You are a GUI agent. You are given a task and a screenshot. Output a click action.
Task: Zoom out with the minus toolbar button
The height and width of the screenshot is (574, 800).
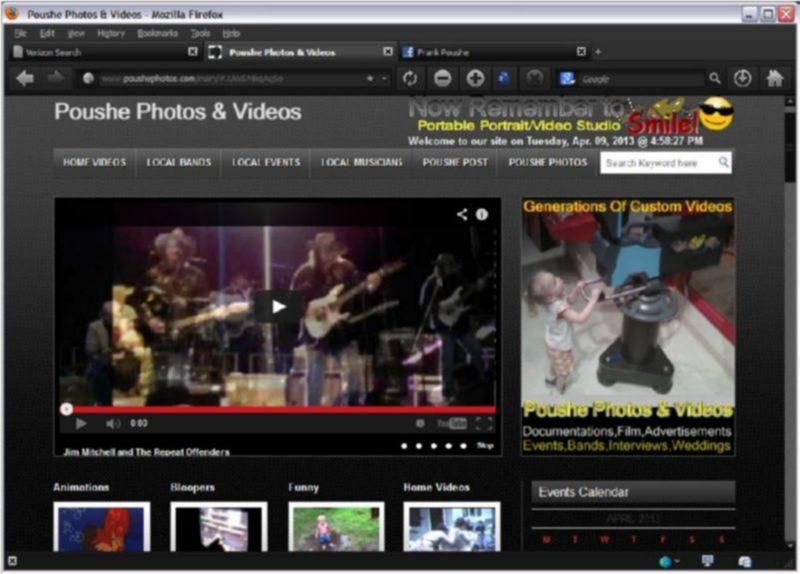[442, 79]
